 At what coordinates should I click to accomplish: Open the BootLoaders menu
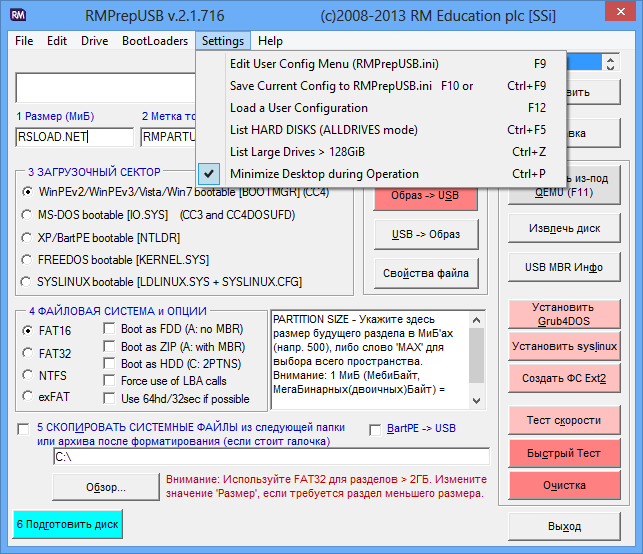[x=155, y=41]
